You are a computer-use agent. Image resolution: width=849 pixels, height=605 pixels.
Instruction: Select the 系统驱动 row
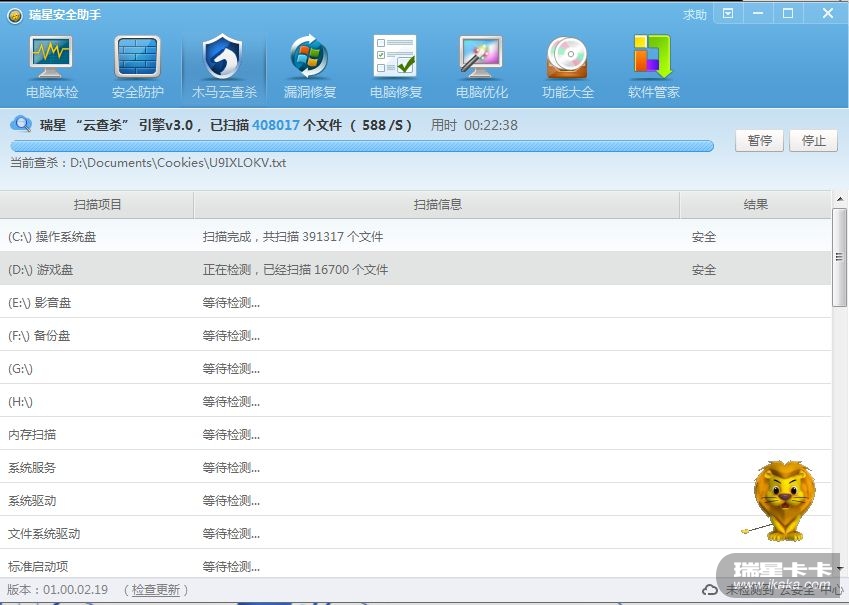click(415, 500)
